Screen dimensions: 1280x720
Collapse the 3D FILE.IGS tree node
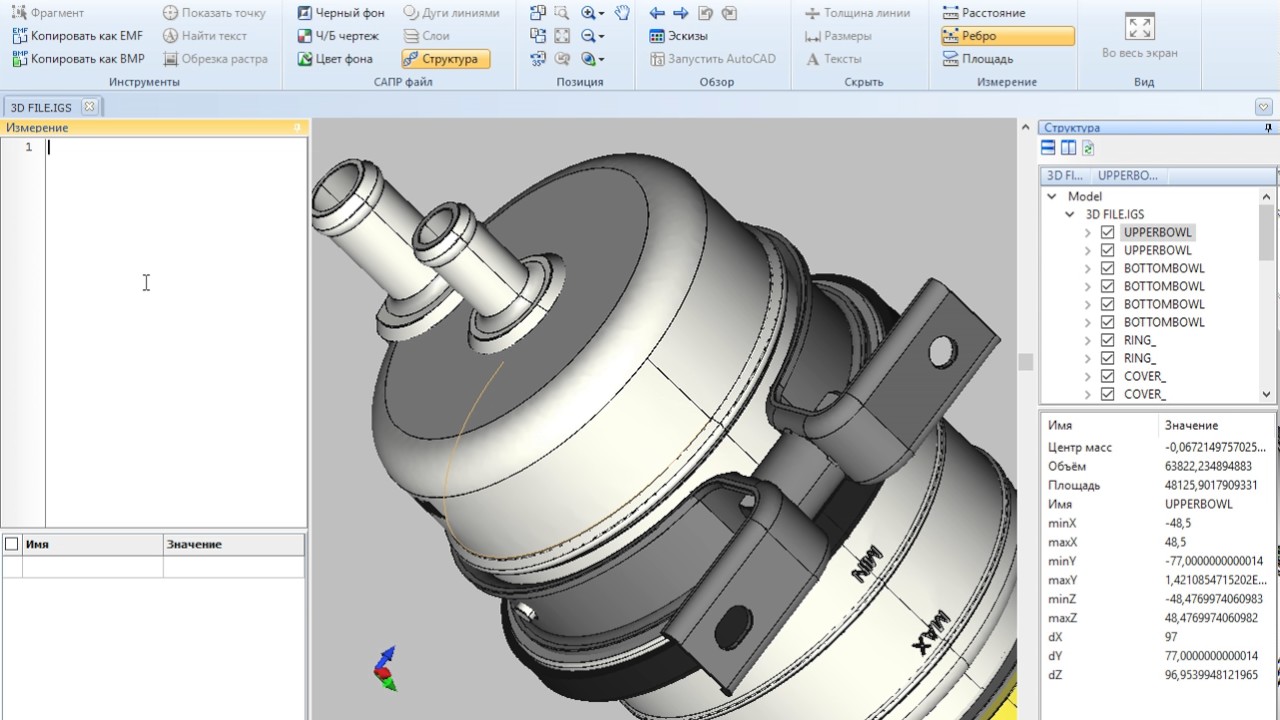[x=1070, y=215]
